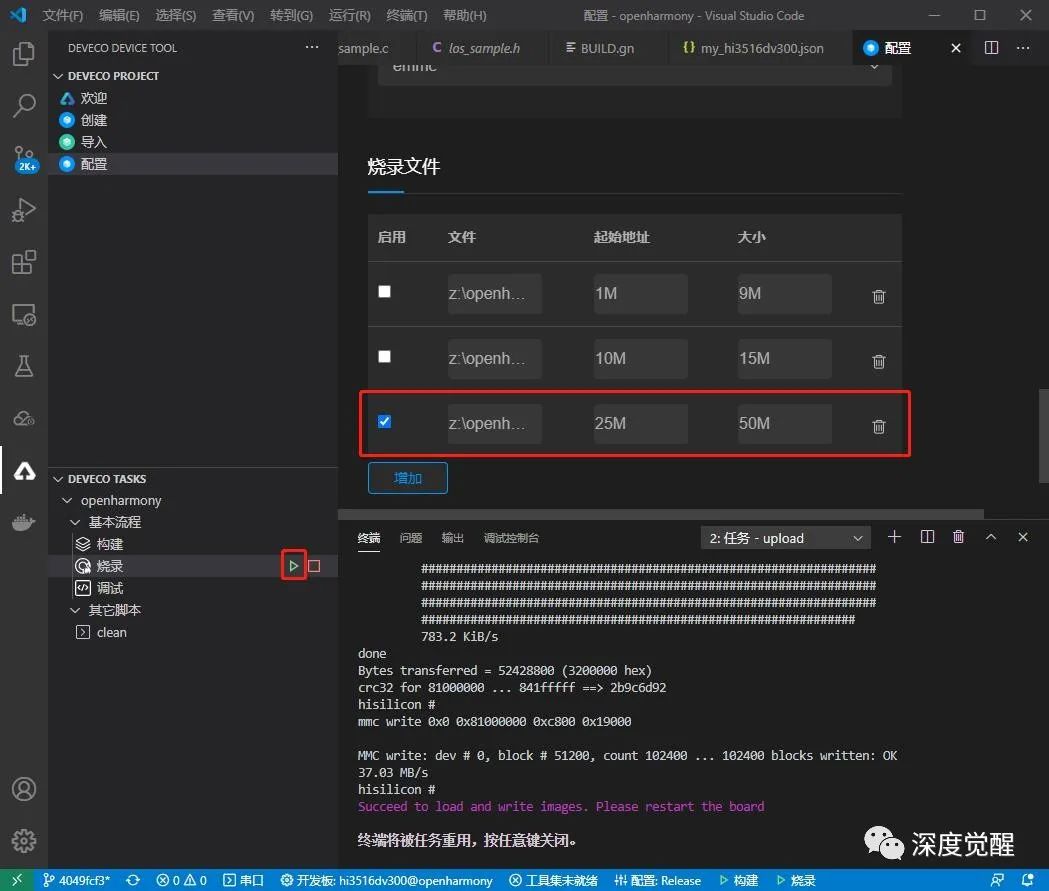Open the Accounts menu icon

pos(24,789)
